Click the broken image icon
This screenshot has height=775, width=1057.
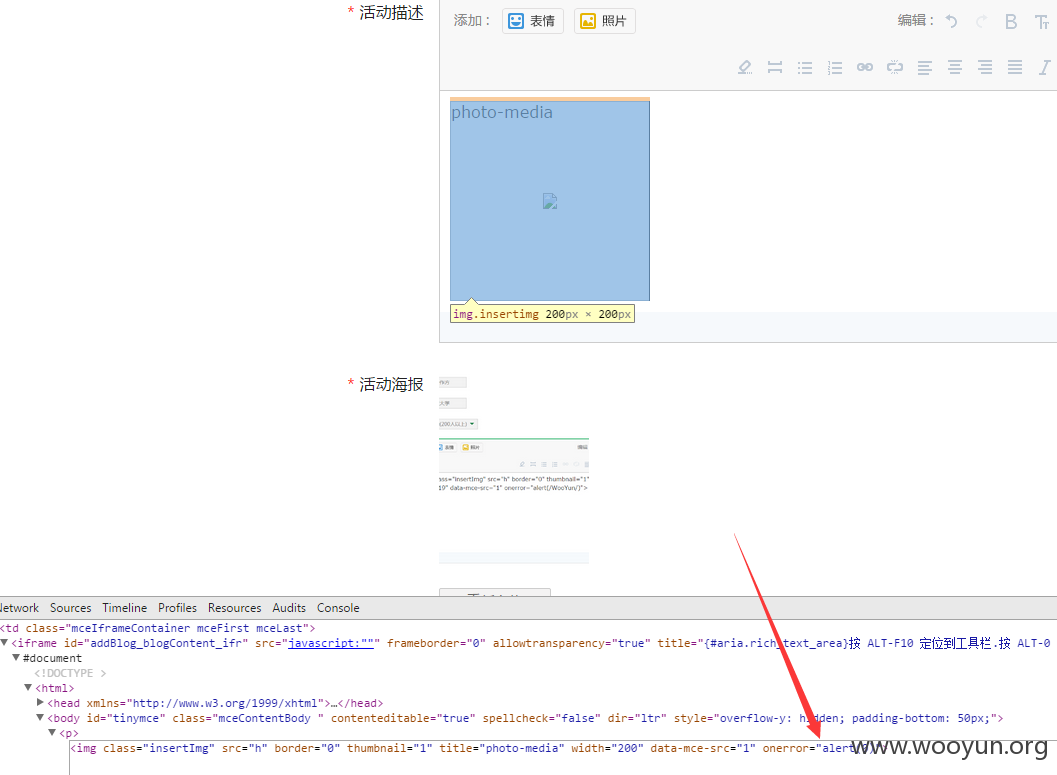[550, 201]
